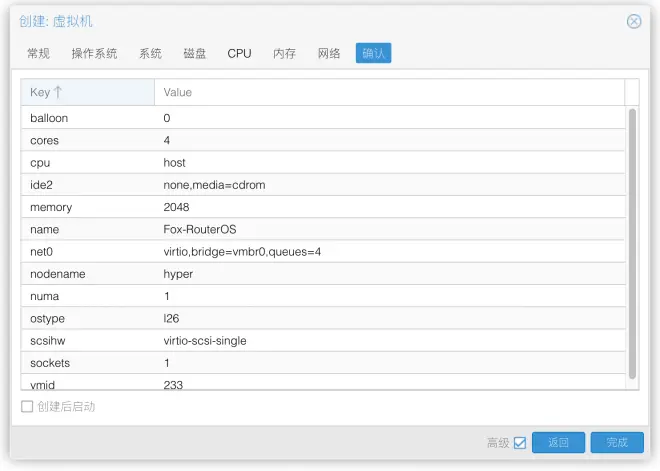
Task: Select the 磁盘 tab
Action: coord(195,53)
